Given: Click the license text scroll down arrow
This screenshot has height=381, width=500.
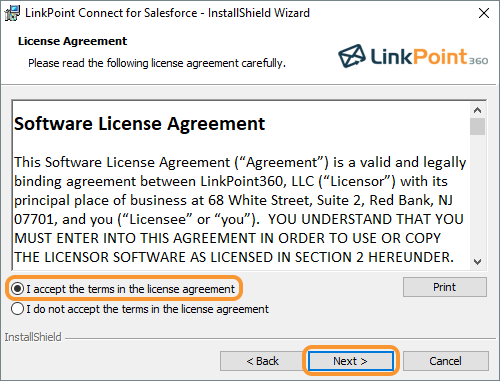Looking at the screenshot, I should (477, 262).
